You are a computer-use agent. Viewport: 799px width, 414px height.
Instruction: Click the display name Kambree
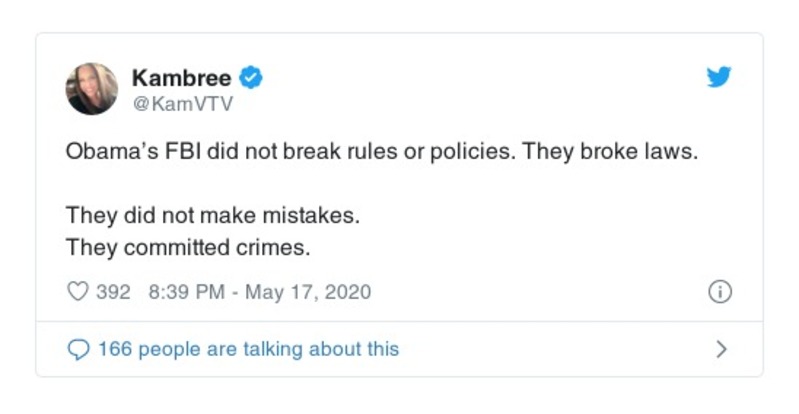(181, 78)
